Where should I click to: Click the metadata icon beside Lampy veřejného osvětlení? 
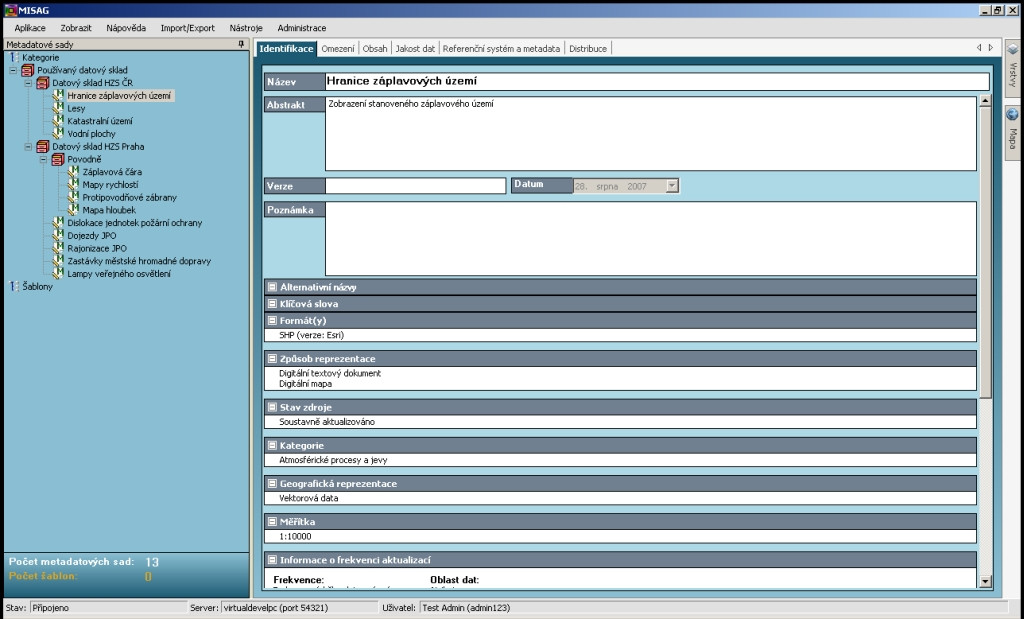[x=58, y=273]
